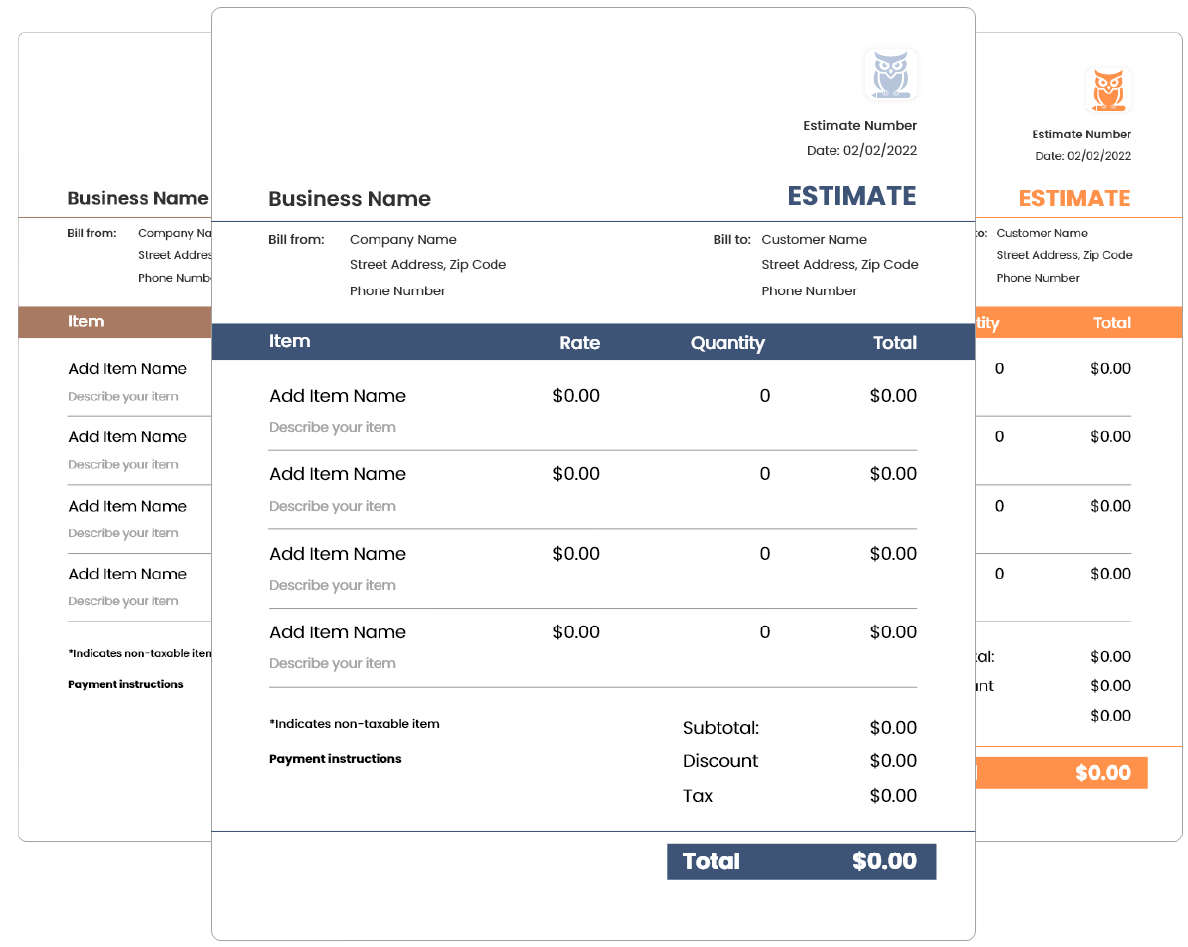Image resolution: width=1188 pixels, height=947 pixels.
Task: Click the Quantity column header in navy bar
Action: 727,343
